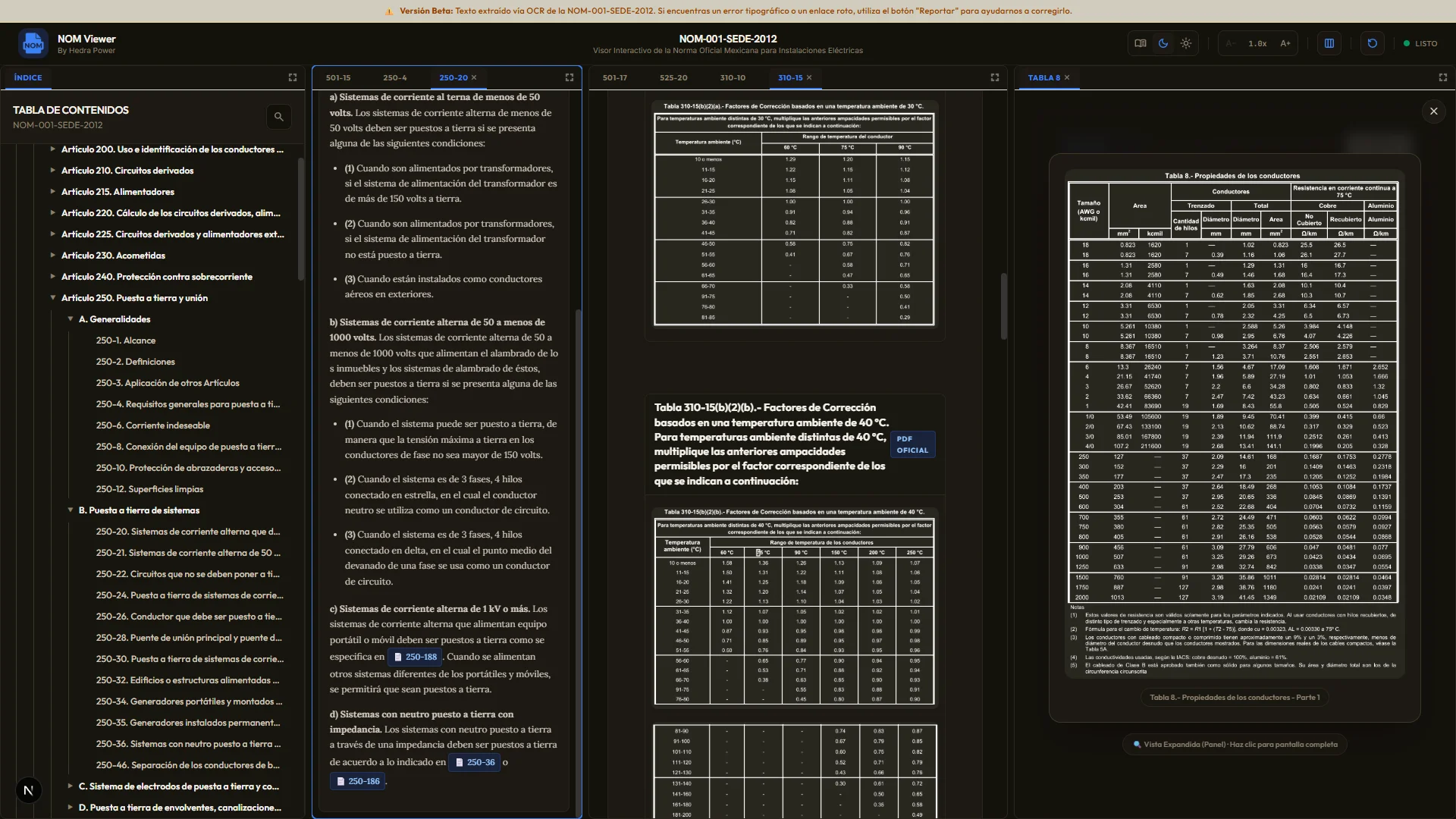Close the Tabla 8 tab
This screenshot has width=1456, height=819.
1067,77
